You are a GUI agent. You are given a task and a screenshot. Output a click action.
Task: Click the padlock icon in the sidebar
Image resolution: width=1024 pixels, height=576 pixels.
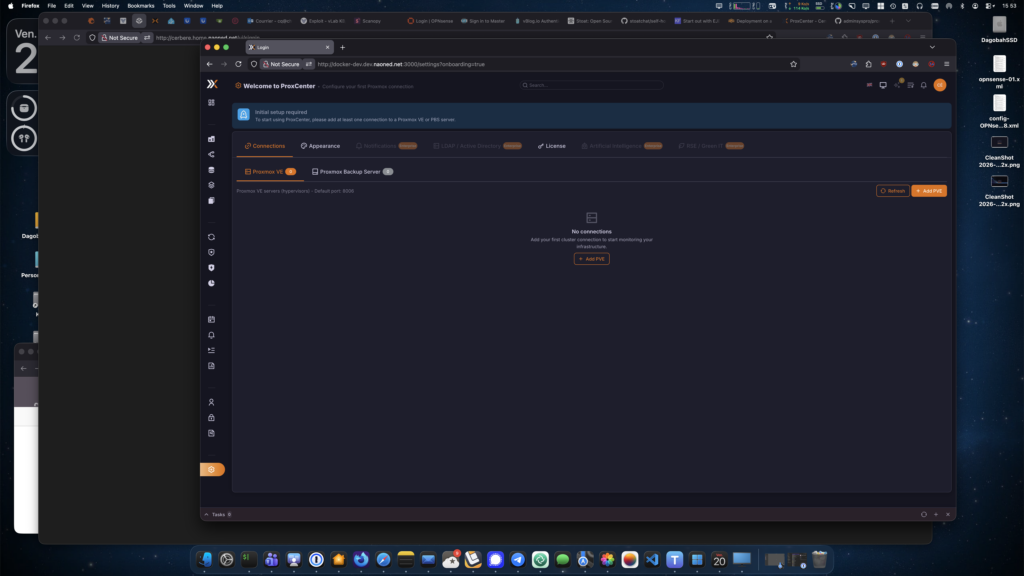point(212,417)
